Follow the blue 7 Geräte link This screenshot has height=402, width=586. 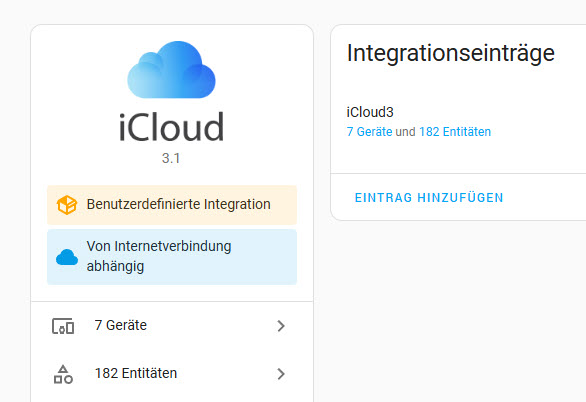point(369,132)
